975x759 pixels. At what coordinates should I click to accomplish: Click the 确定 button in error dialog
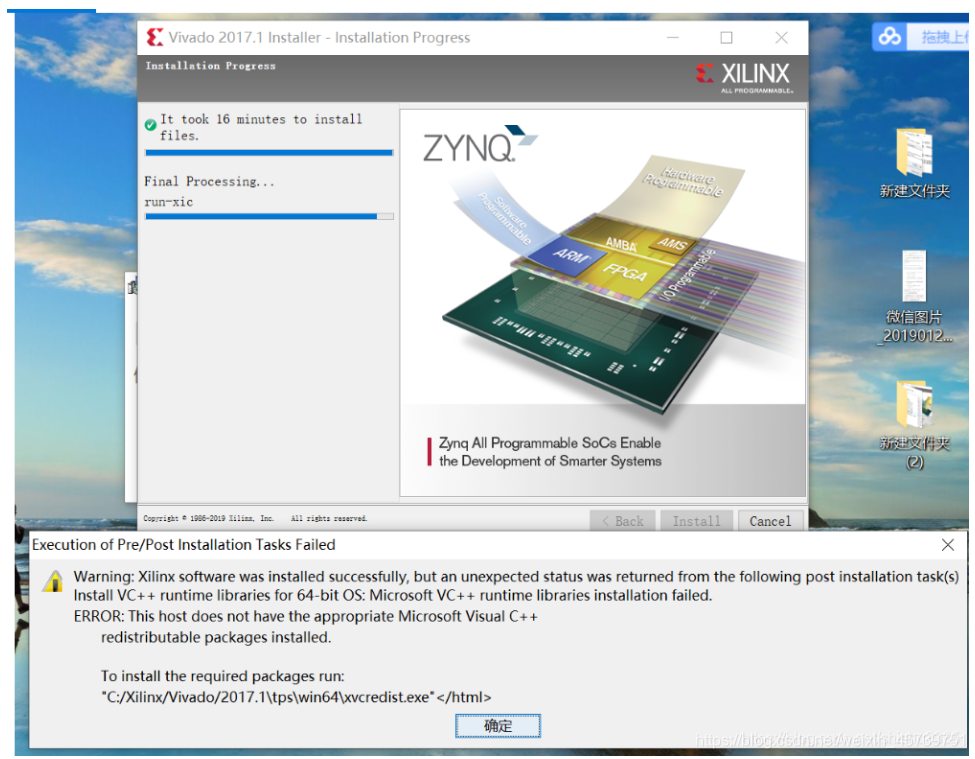tap(497, 725)
